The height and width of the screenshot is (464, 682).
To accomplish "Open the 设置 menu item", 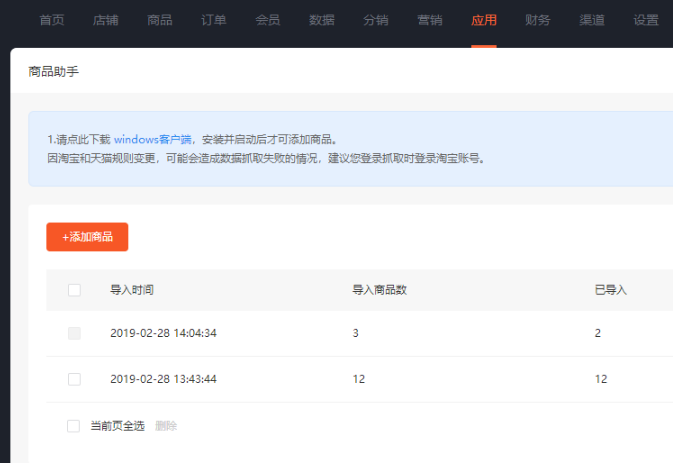I will coord(646,20).
